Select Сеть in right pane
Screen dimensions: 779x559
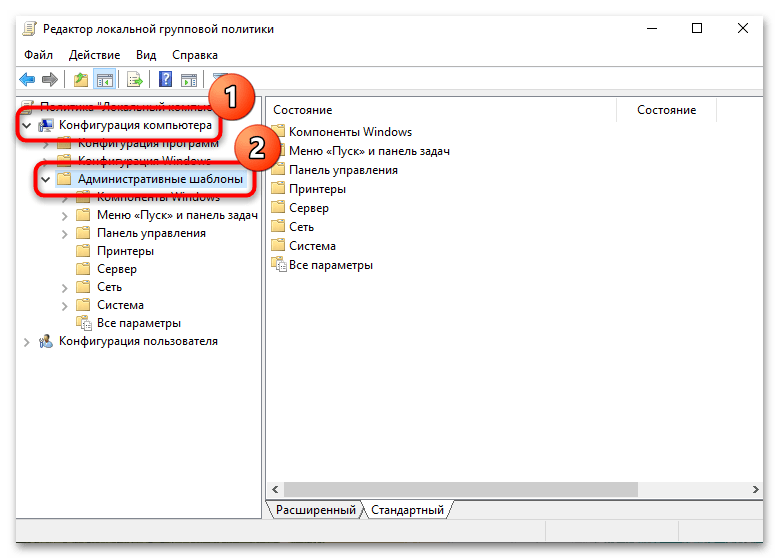(x=301, y=227)
